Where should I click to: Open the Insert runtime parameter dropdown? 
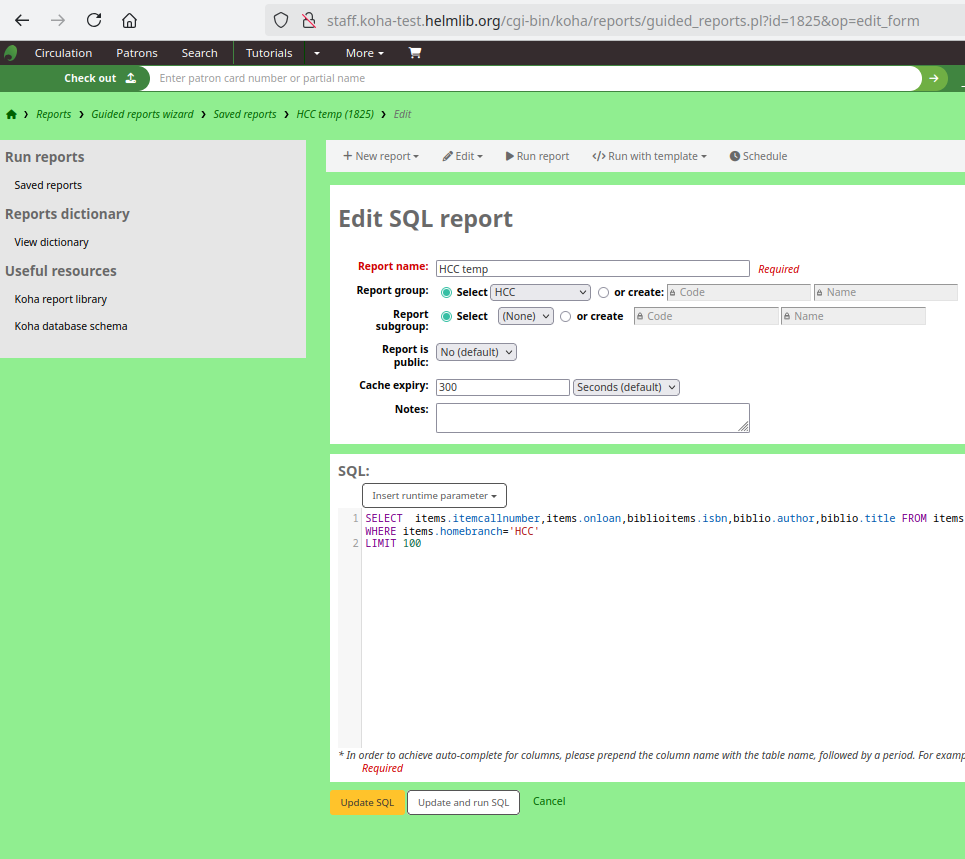434,495
